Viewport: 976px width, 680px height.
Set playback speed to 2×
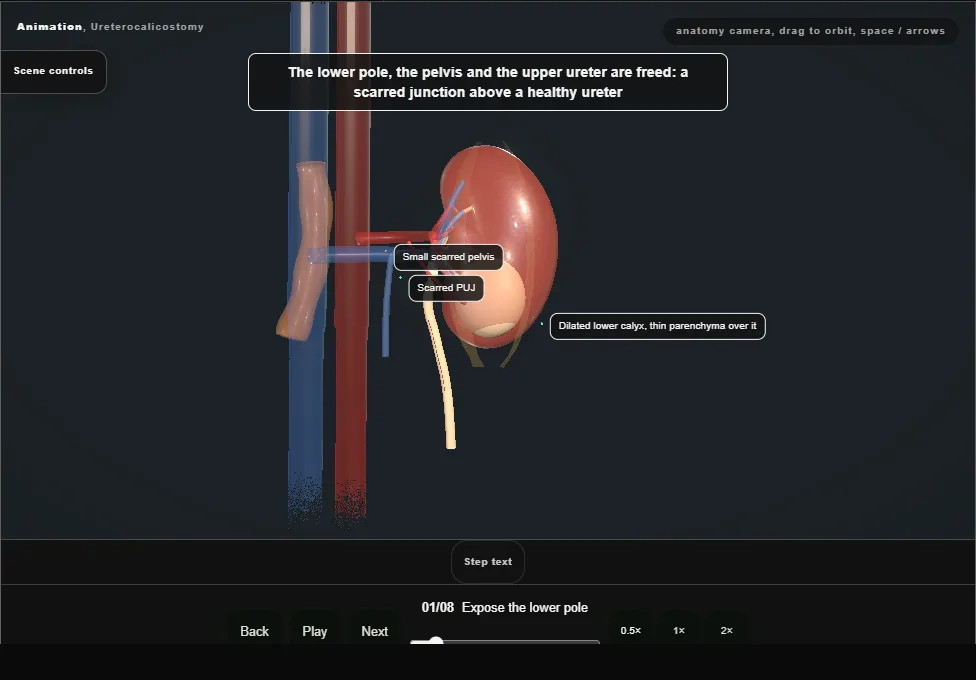click(x=726, y=630)
